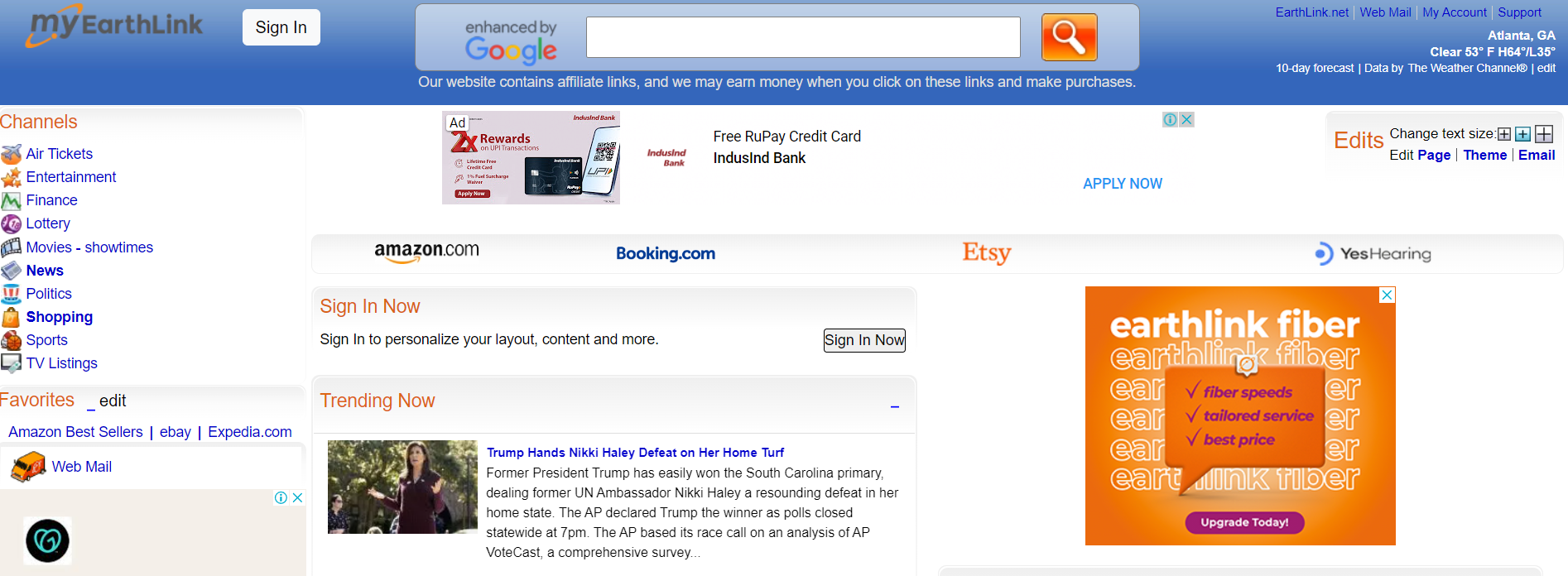Open the Movies channel link
The height and width of the screenshot is (576, 1568).
click(49, 247)
